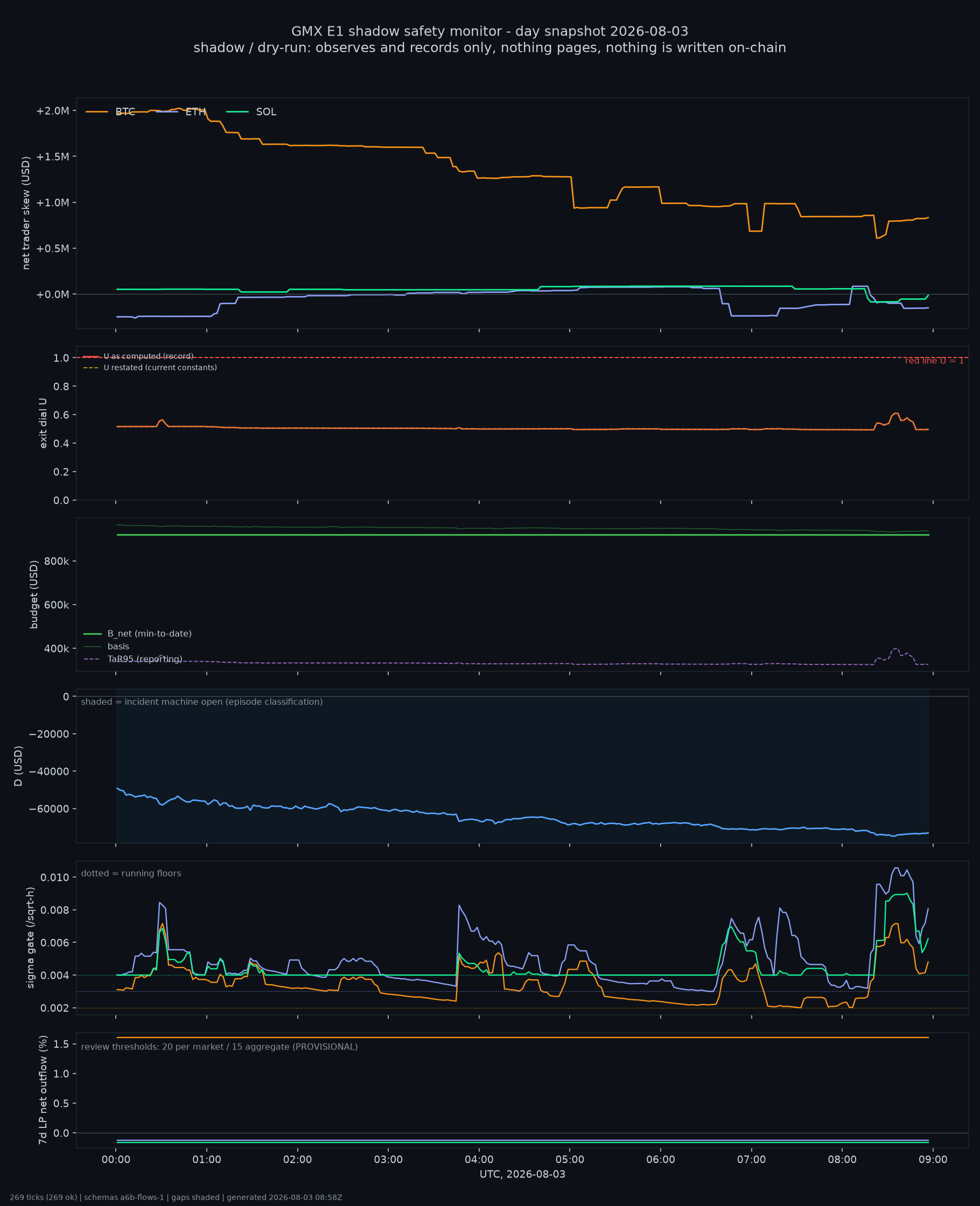Click the '+2.0M' skew tick label

(x=53, y=110)
